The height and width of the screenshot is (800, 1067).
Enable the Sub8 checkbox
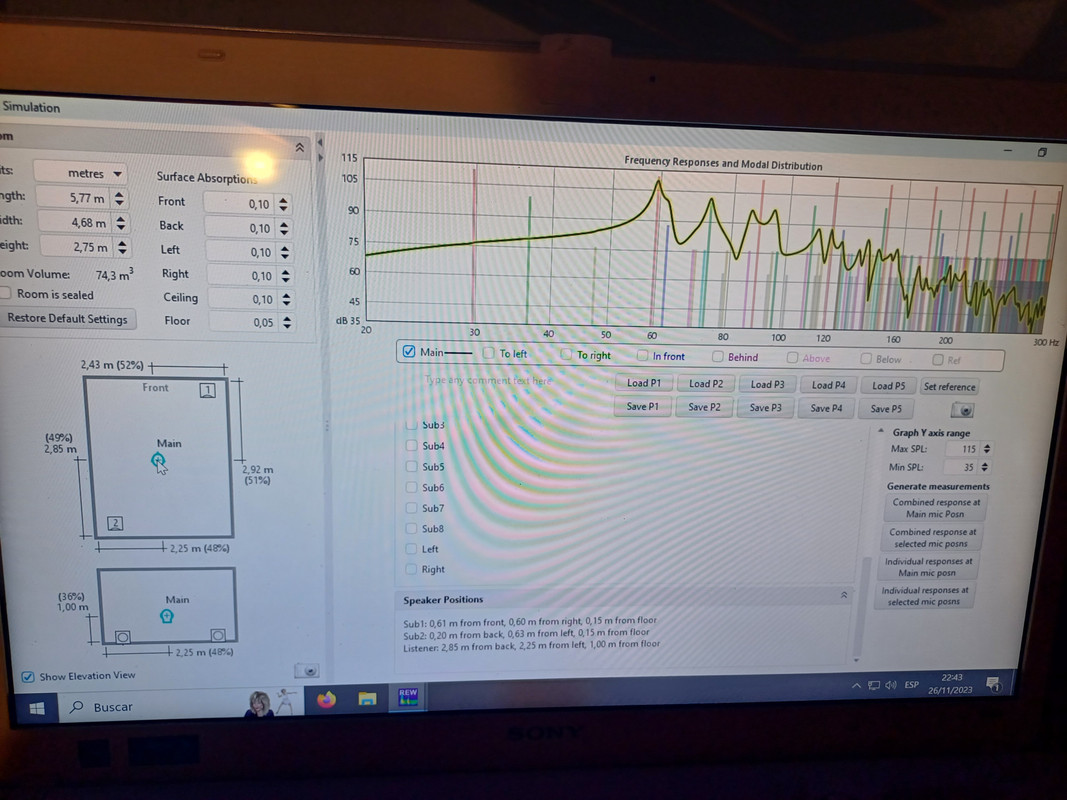411,528
